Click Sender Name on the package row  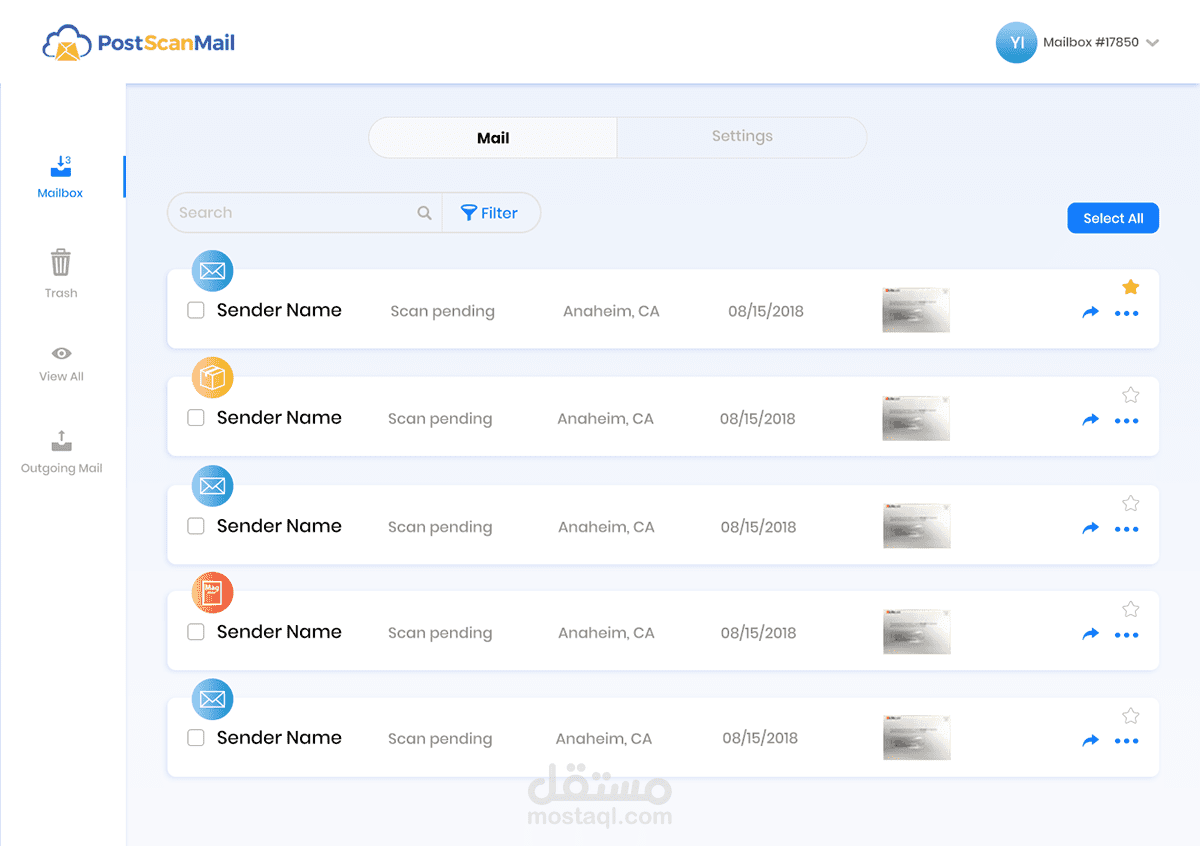(279, 418)
